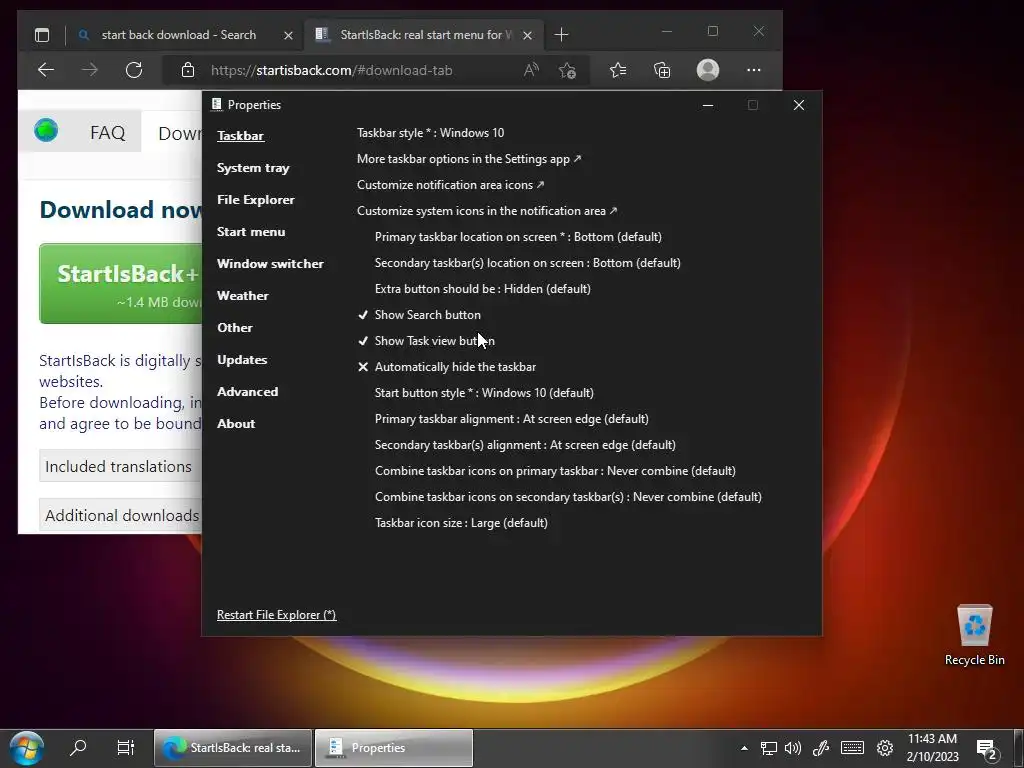This screenshot has height=768, width=1024.
Task: Open Edge Settings and more menu
Action: (x=754, y=70)
